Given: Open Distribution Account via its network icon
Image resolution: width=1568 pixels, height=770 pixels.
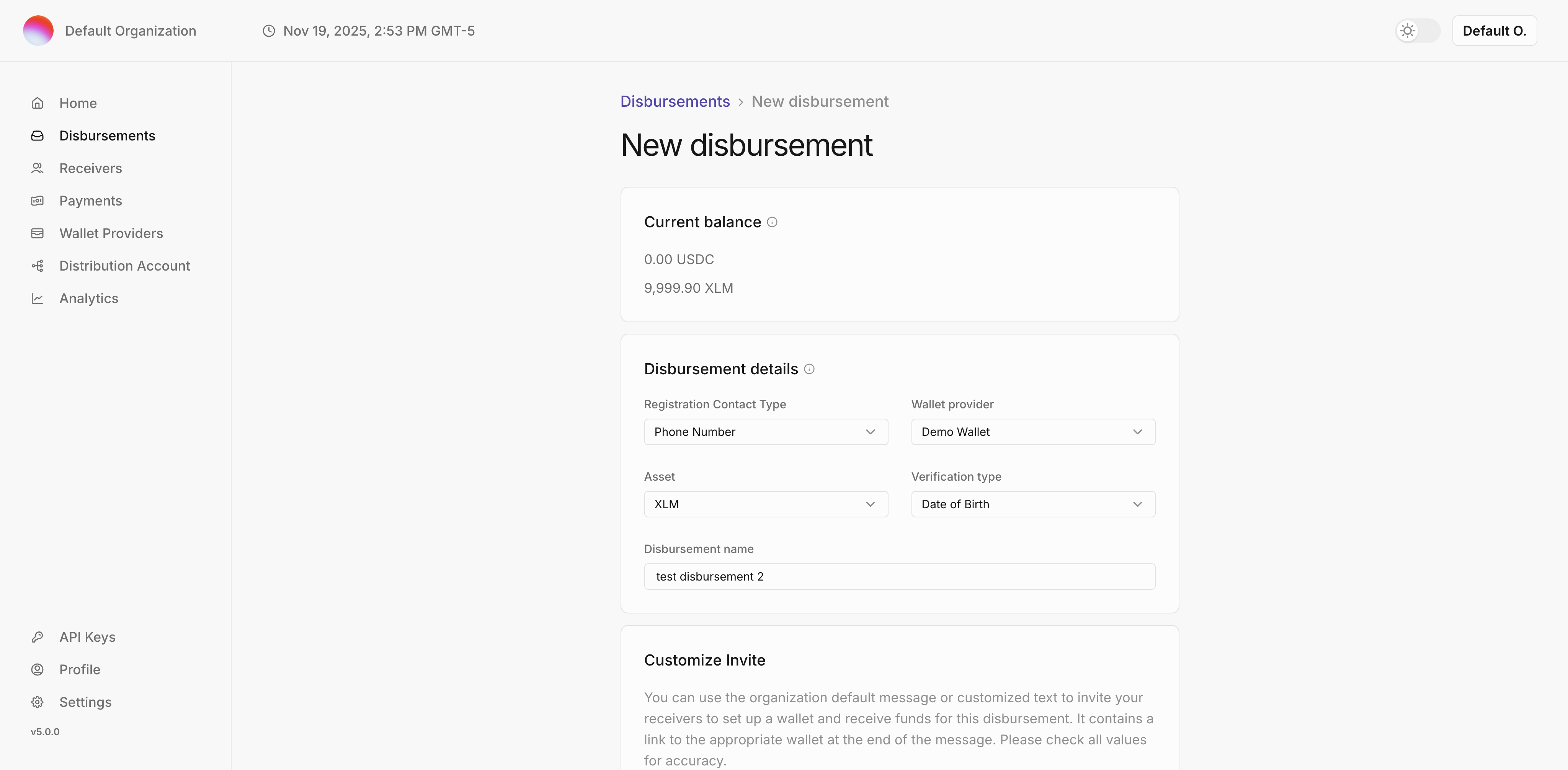Looking at the screenshot, I should [38, 266].
